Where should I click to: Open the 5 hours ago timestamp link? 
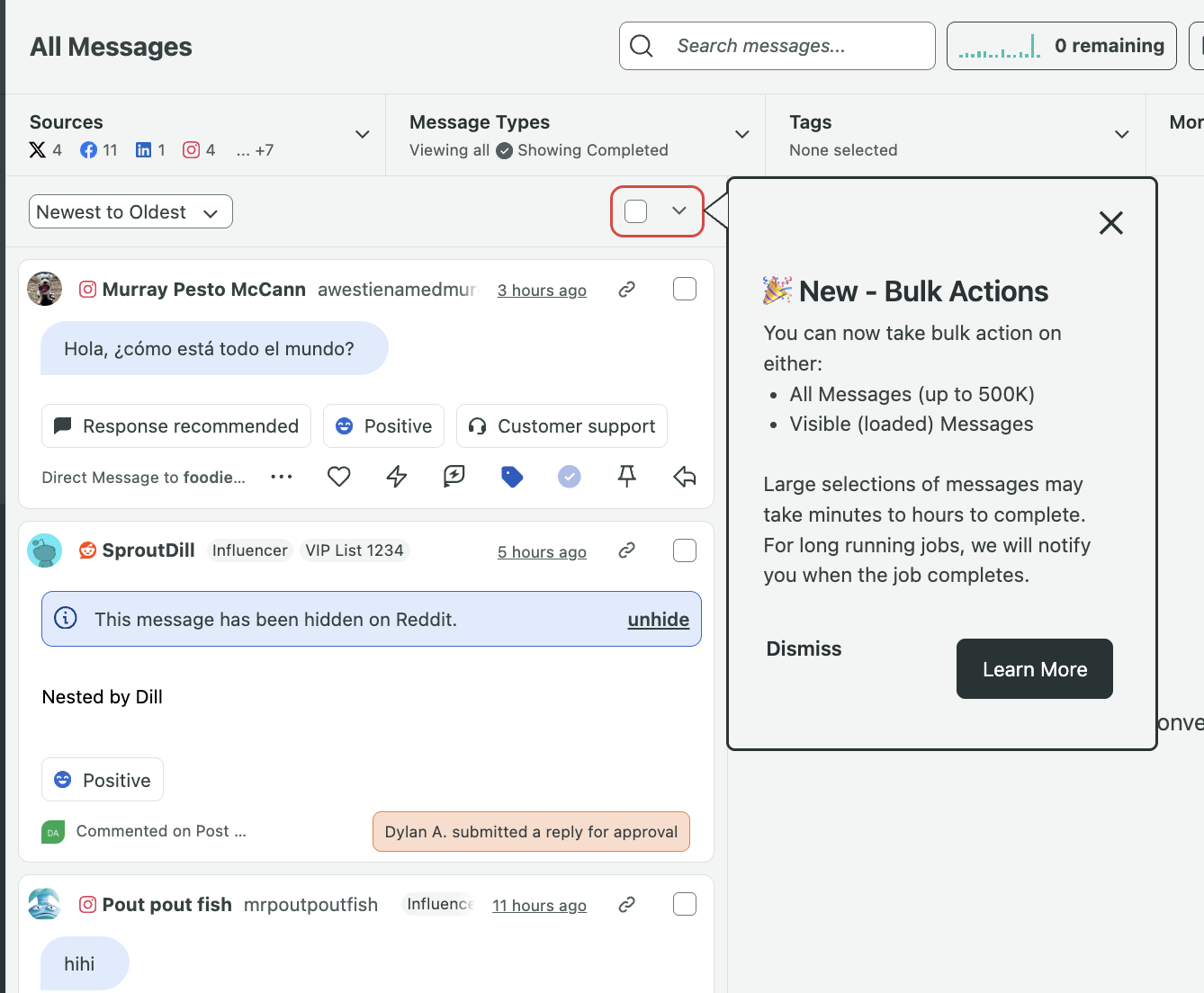[x=542, y=551]
